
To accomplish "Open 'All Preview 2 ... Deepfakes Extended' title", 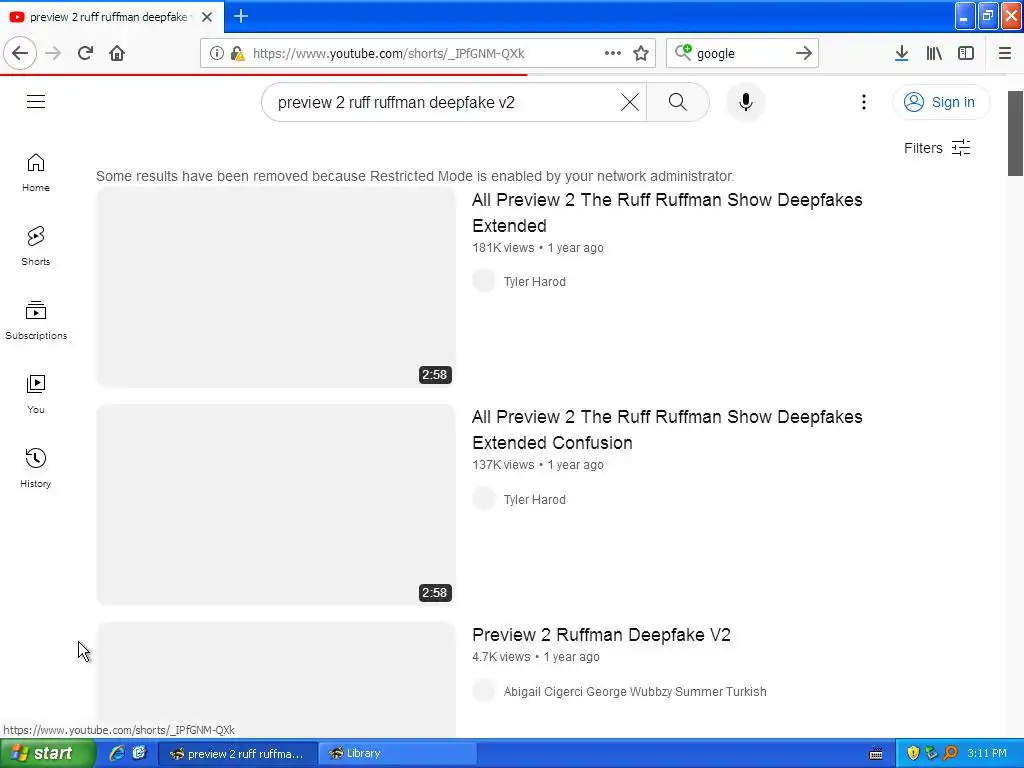I will tap(667, 213).
